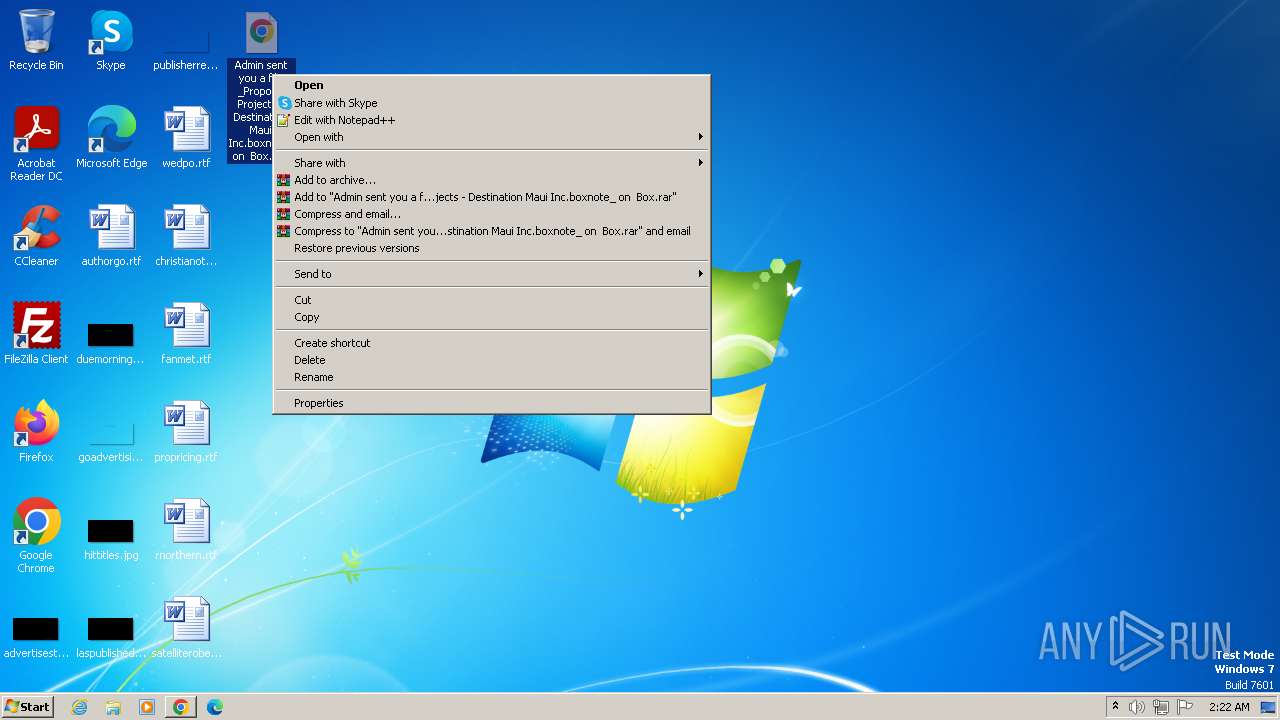Select the authorgo.rtf document icon

(x=111, y=236)
